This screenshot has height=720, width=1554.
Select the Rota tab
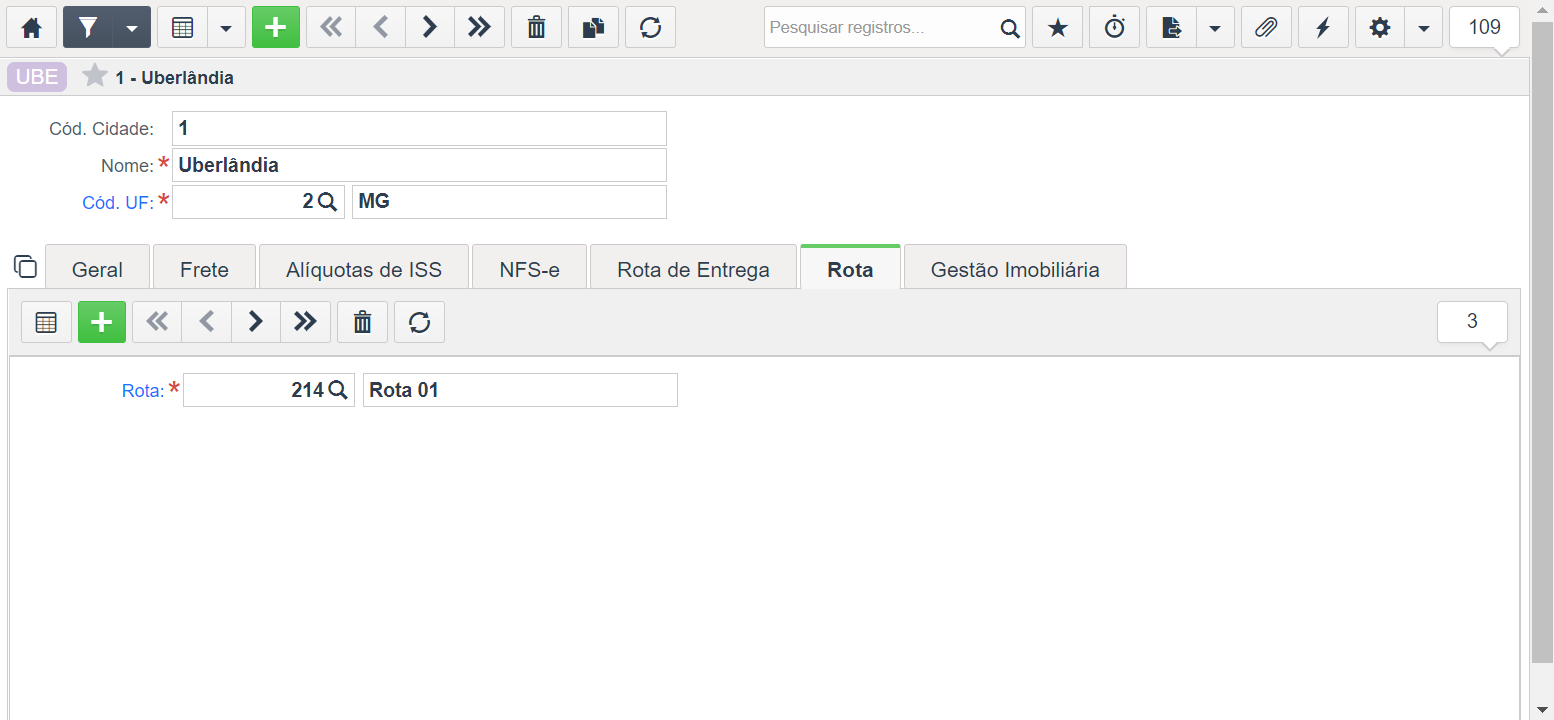point(850,269)
